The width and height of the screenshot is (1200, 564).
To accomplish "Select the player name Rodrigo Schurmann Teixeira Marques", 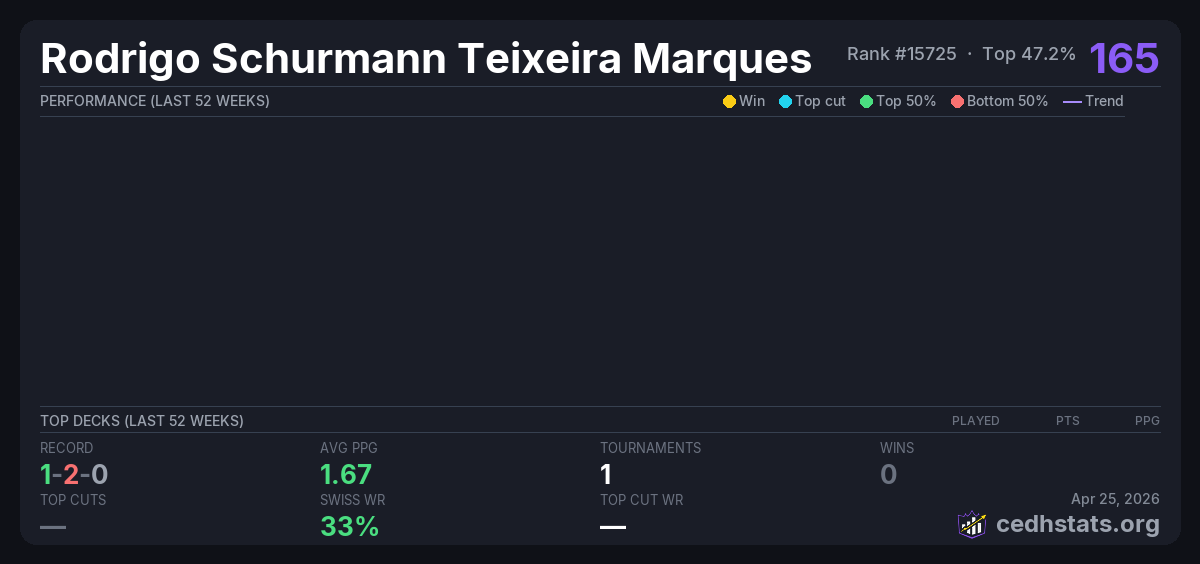I will 426,59.
